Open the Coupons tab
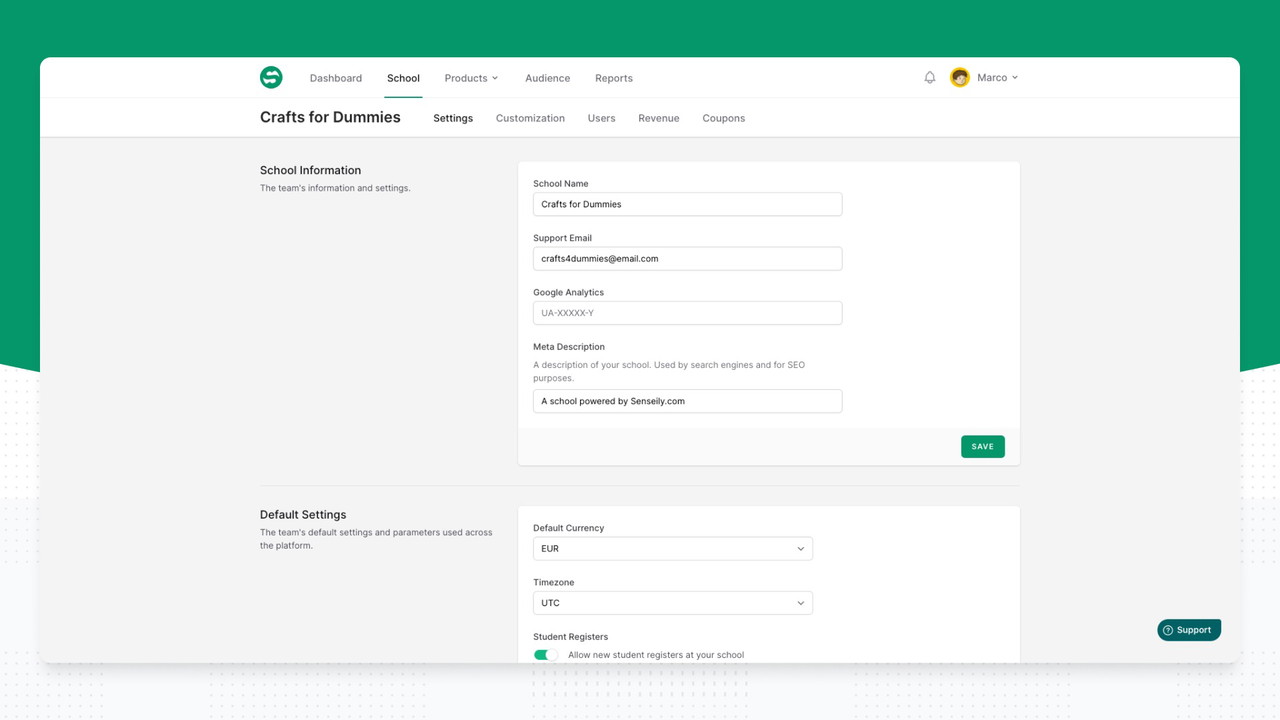Screen dimensions: 1280x720 pyautogui.click(x=723, y=118)
